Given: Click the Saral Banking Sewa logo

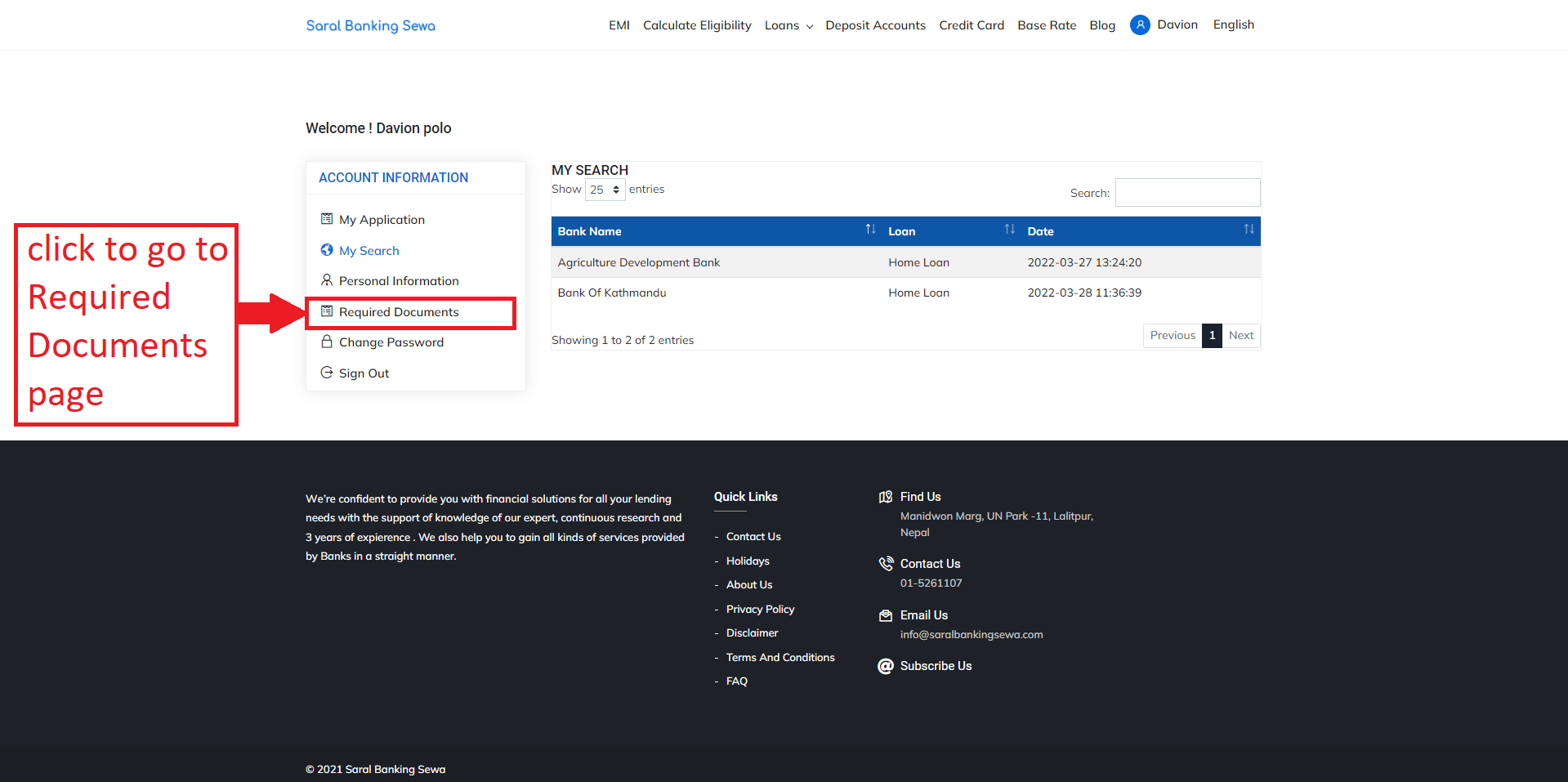Looking at the screenshot, I should pyautogui.click(x=370, y=25).
